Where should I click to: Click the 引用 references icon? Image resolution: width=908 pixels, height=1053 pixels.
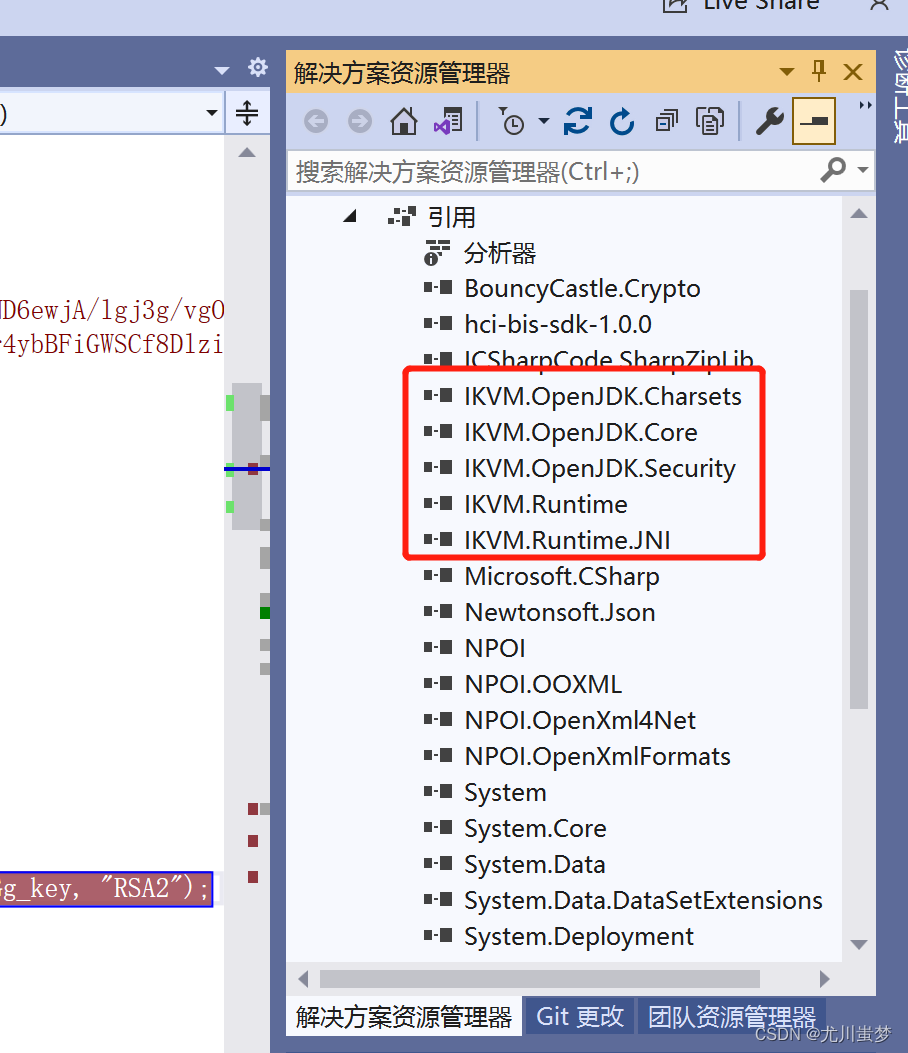[402, 217]
